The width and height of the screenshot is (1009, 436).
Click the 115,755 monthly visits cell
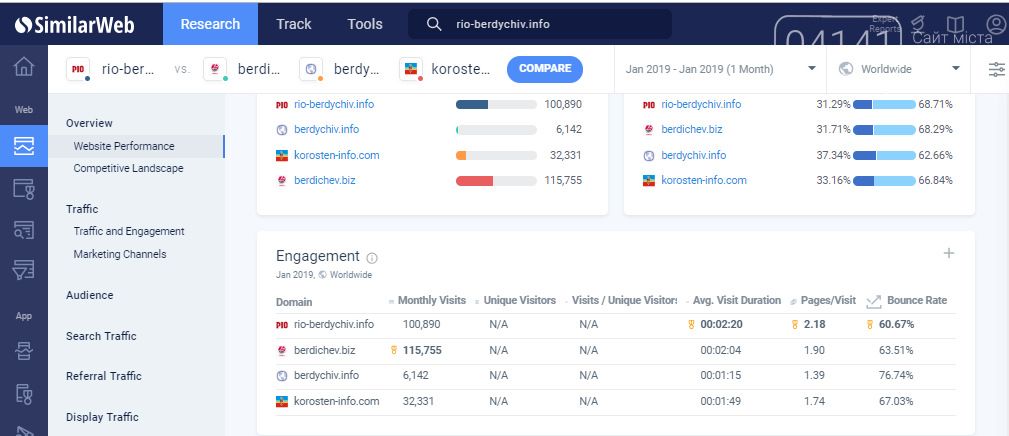(422, 350)
